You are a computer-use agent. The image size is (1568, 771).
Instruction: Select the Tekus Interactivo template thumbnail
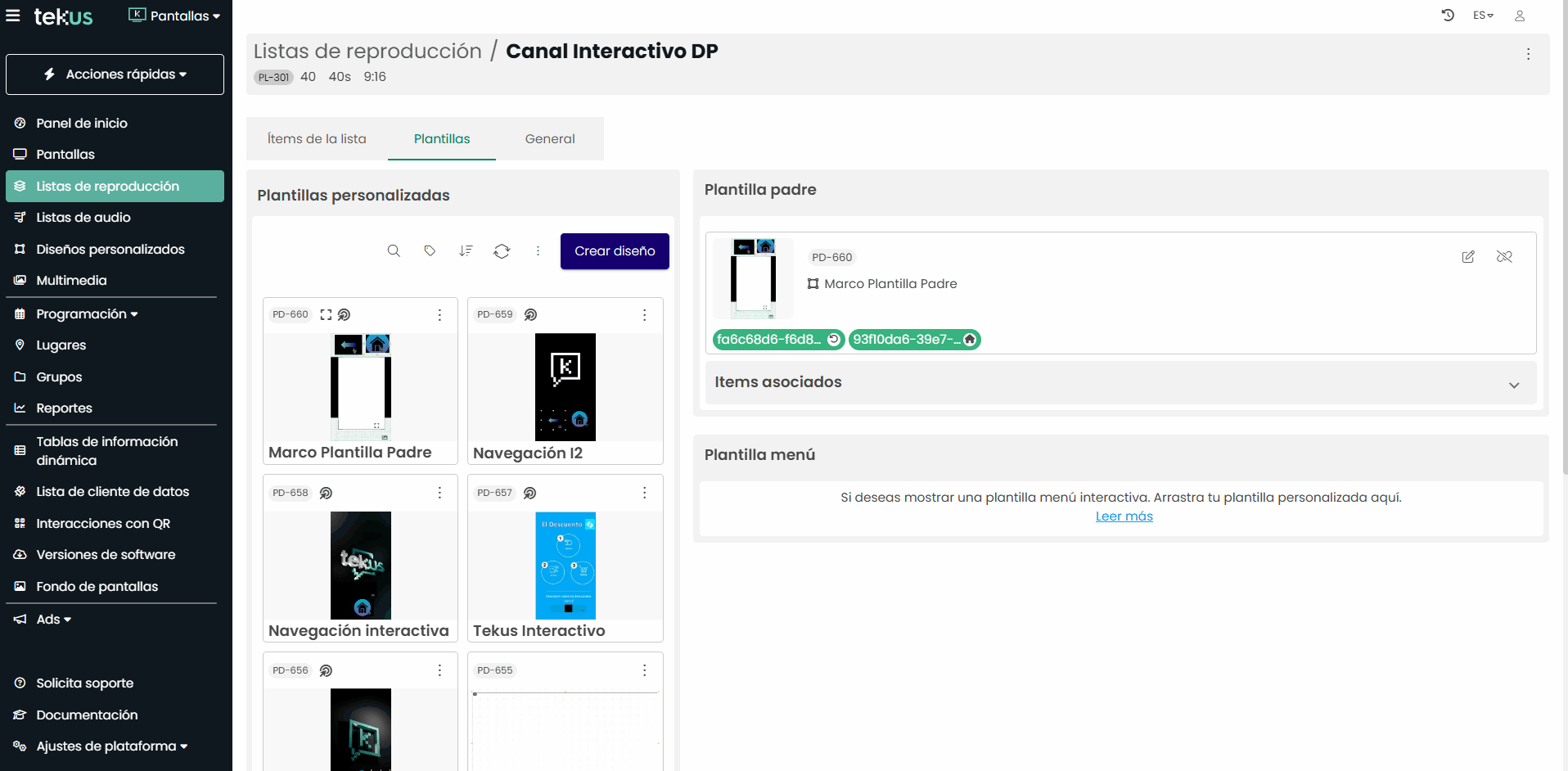565,566
